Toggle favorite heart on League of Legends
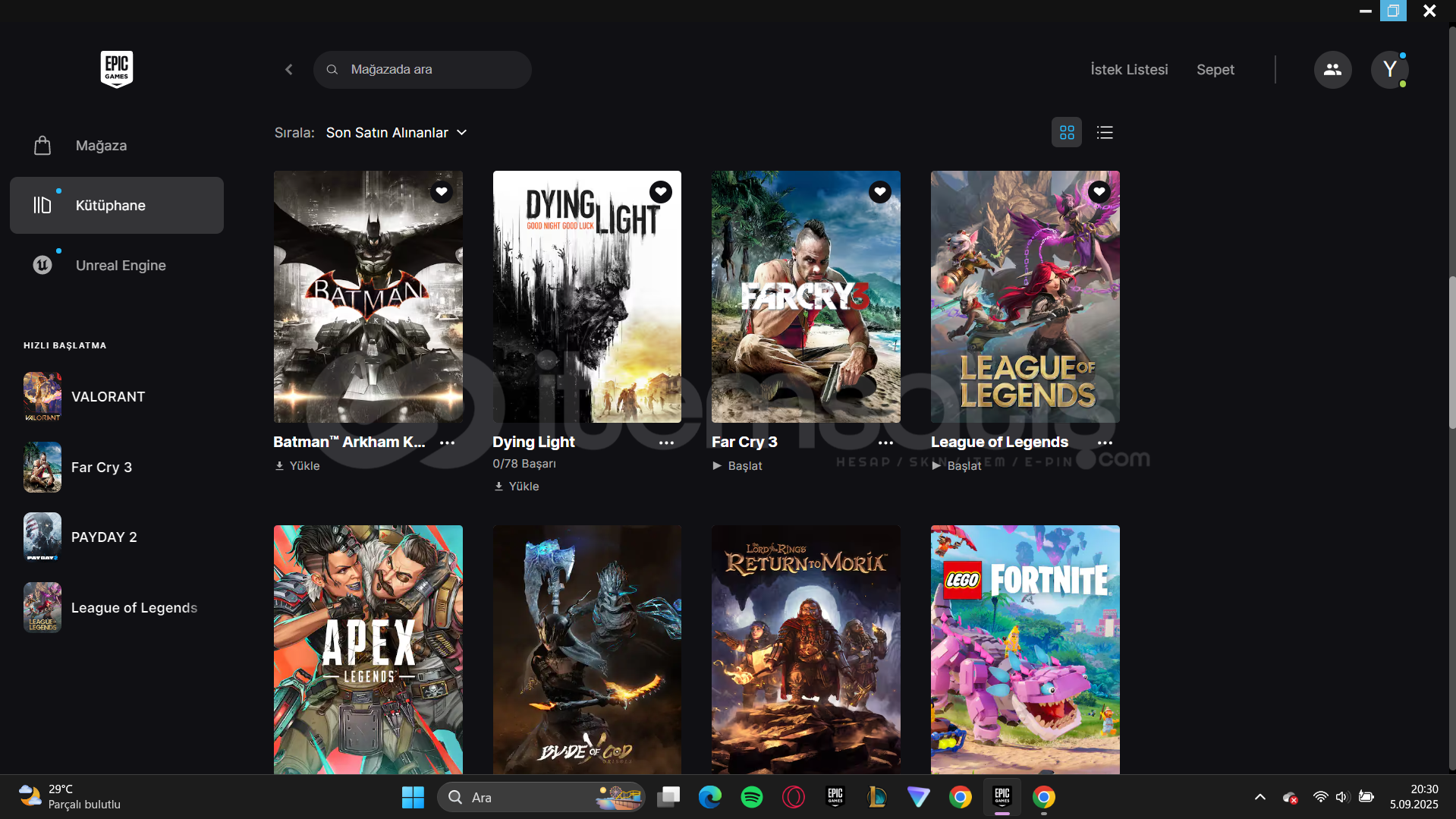The width and height of the screenshot is (1456, 819). pyautogui.click(x=1099, y=192)
